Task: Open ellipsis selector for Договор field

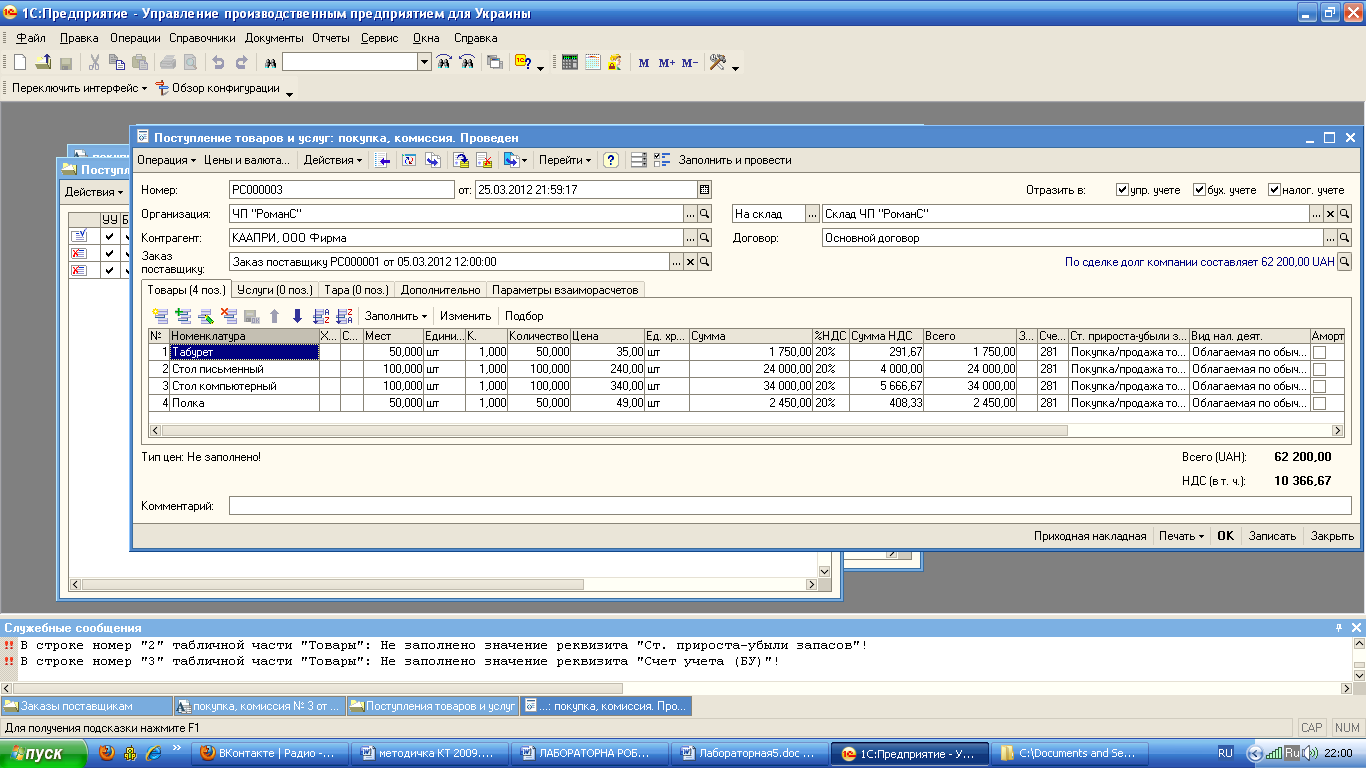Action: [1330, 238]
